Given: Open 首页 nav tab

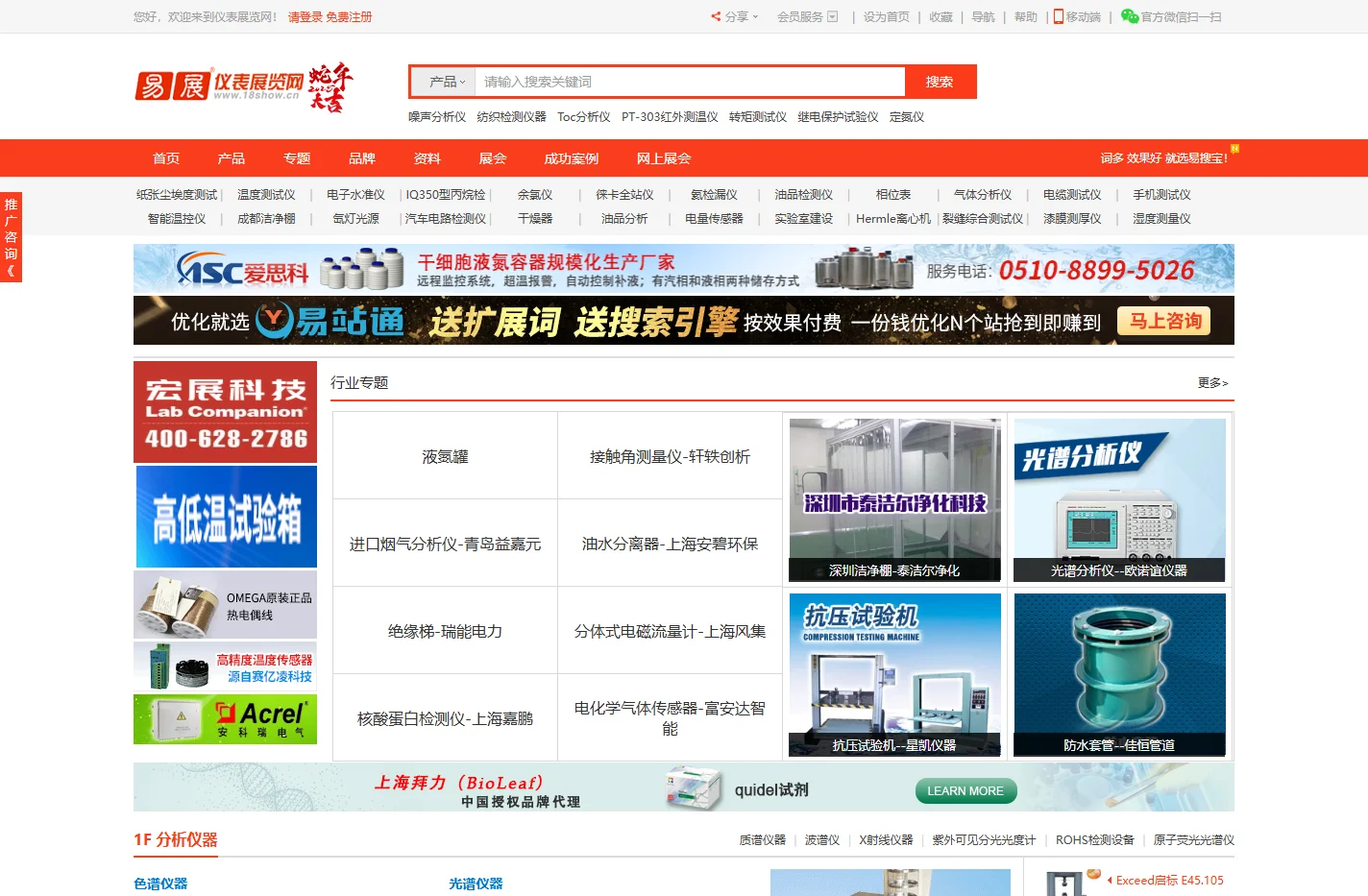Looking at the screenshot, I should [166, 158].
